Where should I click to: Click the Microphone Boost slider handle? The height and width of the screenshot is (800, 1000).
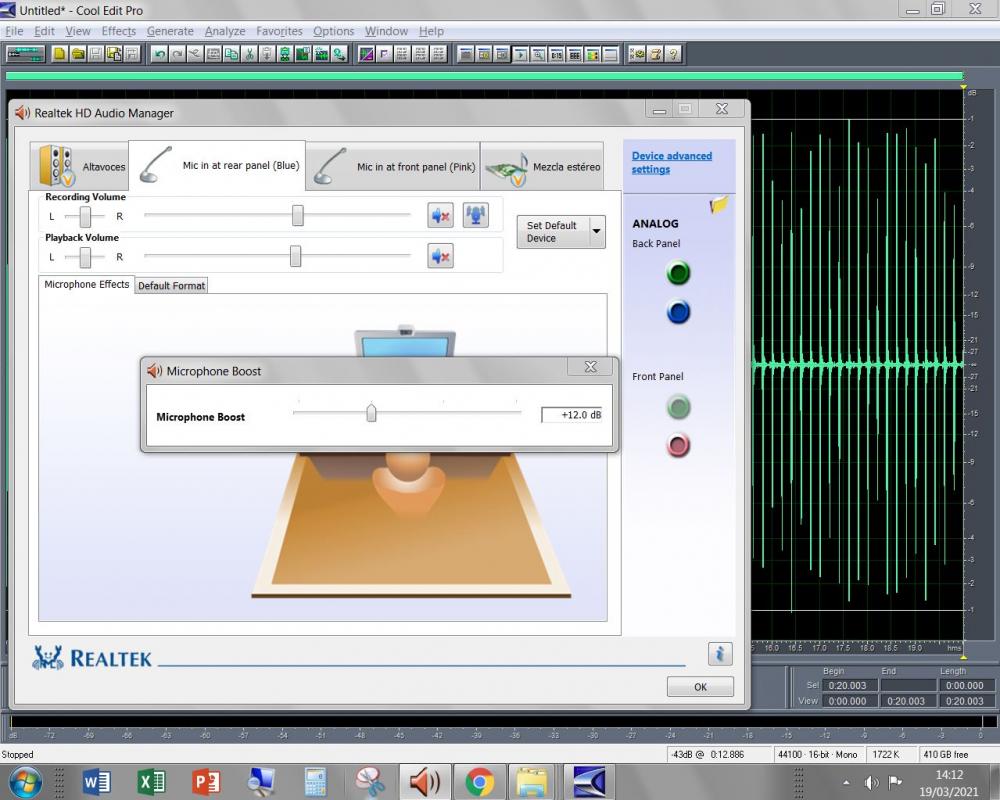click(x=371, y=413)
